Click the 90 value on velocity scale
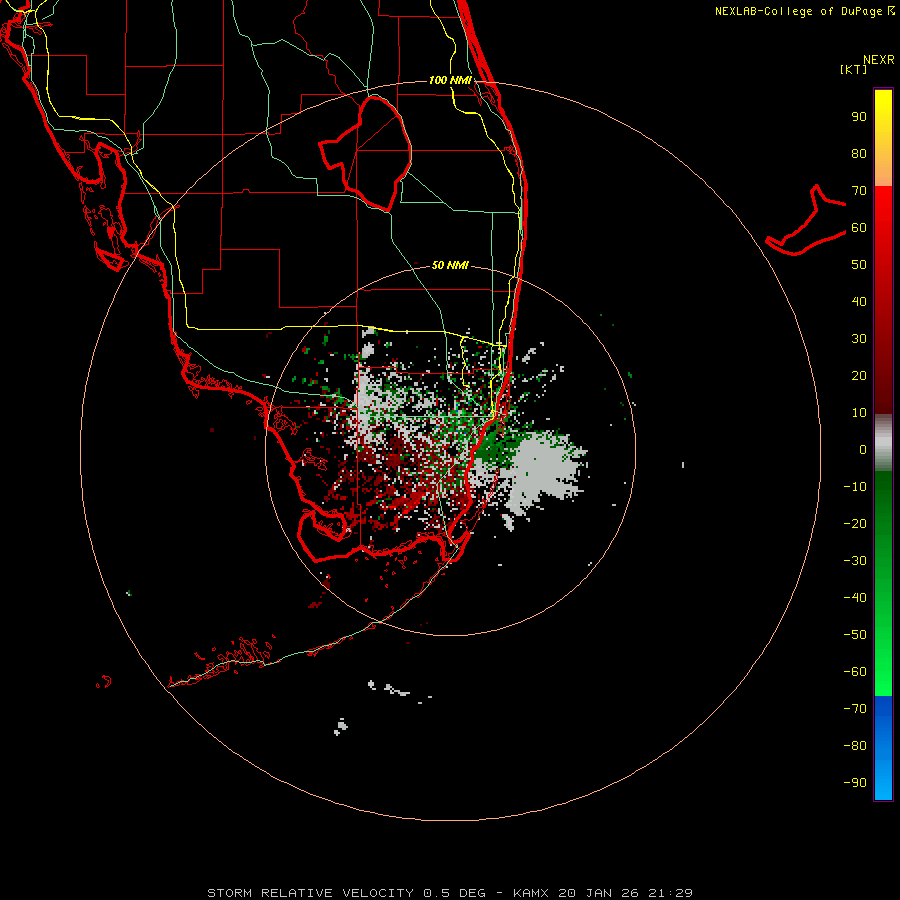The height and width of the screenshot is (900, 900). 859,117
